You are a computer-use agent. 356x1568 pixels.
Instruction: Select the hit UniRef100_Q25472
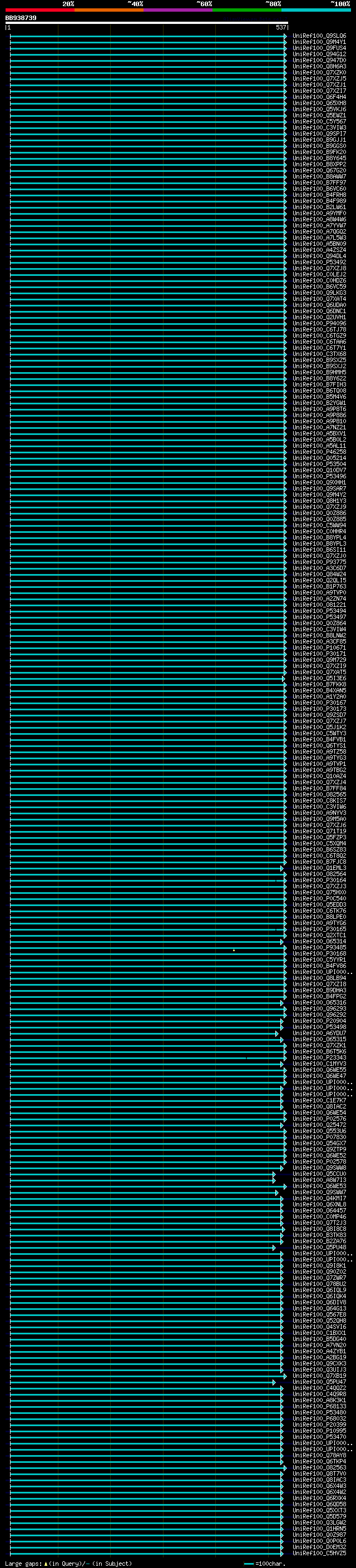(319, 1125)
